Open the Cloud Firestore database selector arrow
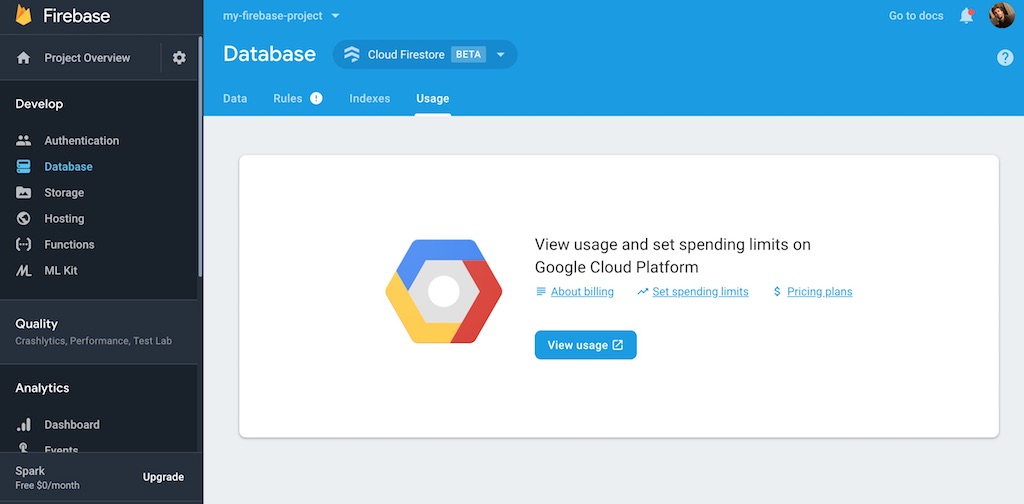The width and height of the screenshot is (1024, 504). (501, 55)
